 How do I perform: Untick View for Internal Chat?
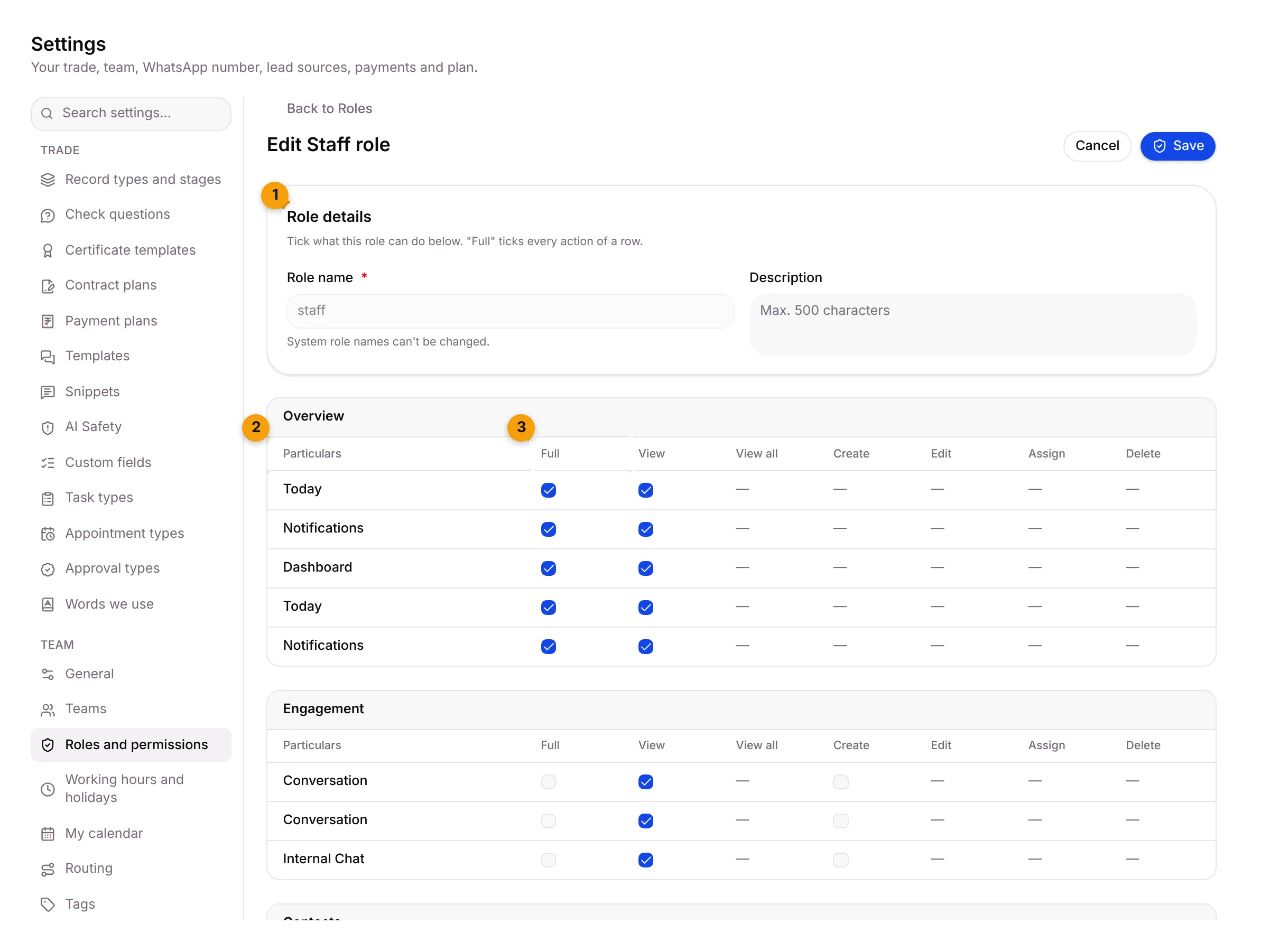(645, 860)
